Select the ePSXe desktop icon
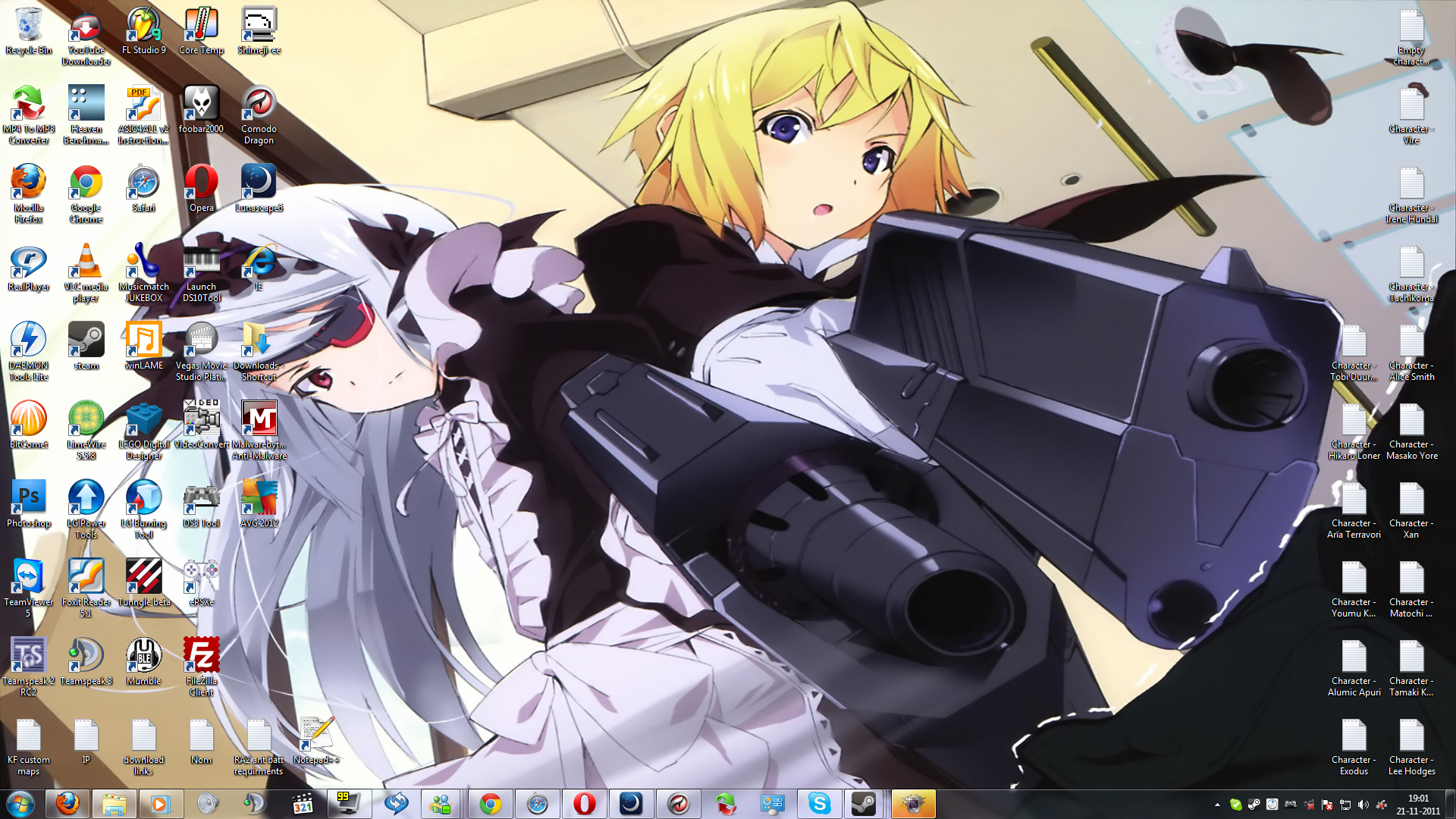The image size is (1456, 819). (201, 583)
